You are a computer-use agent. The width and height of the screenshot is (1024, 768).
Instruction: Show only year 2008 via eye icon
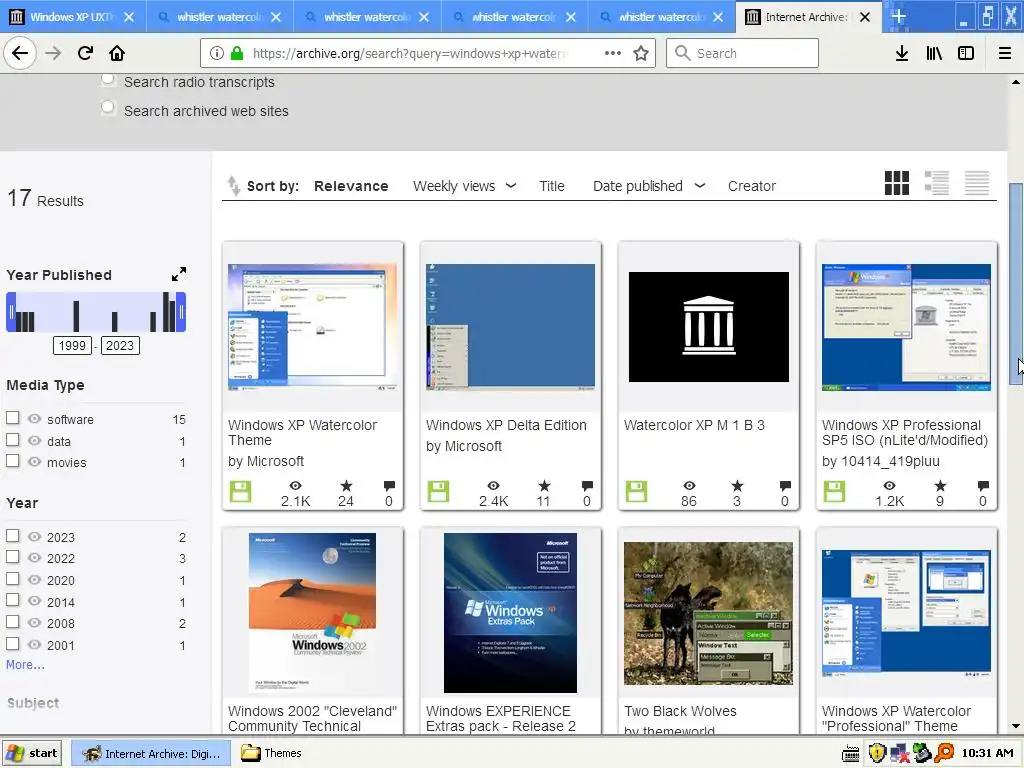[x=35, y=622]
